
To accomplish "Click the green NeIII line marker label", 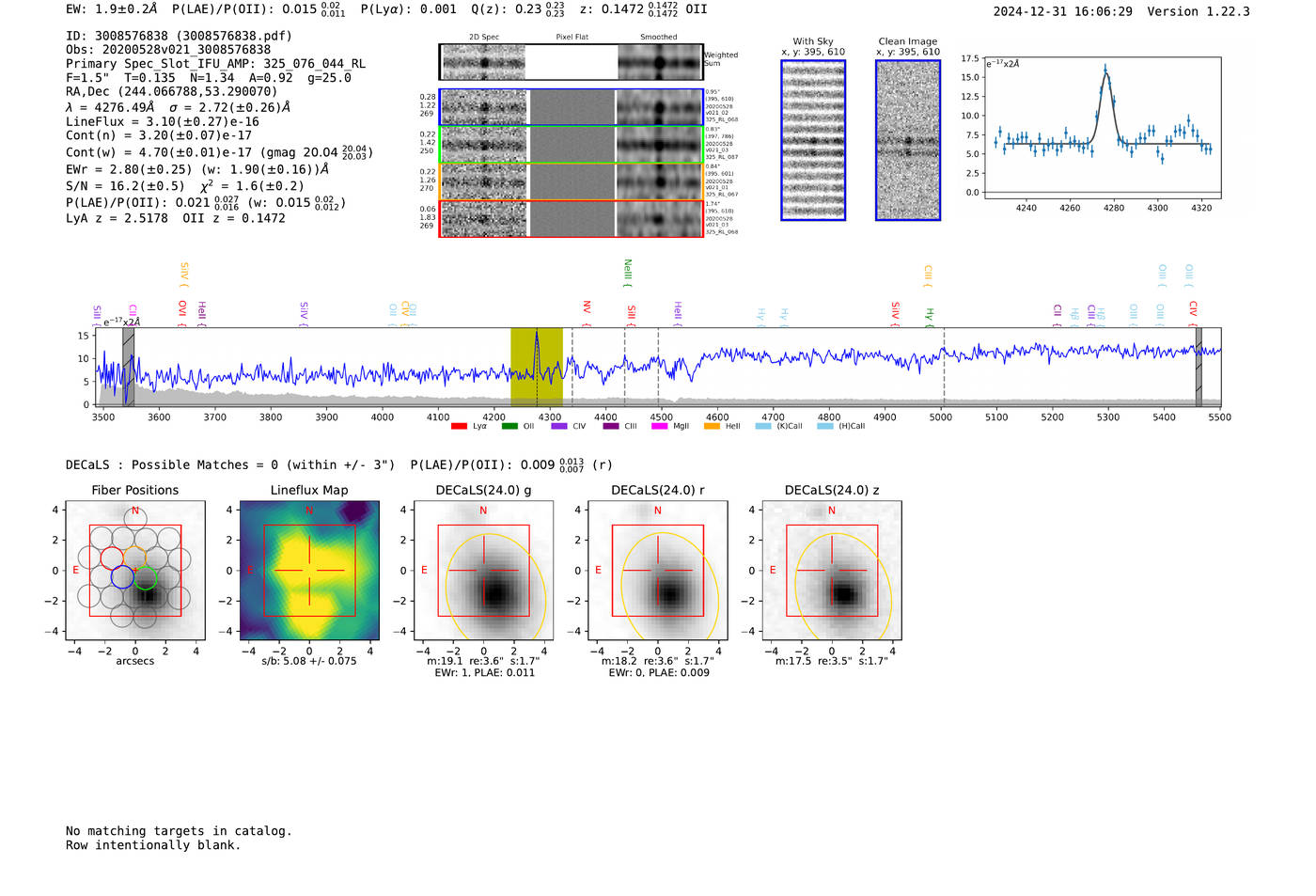I will (628, 273).
